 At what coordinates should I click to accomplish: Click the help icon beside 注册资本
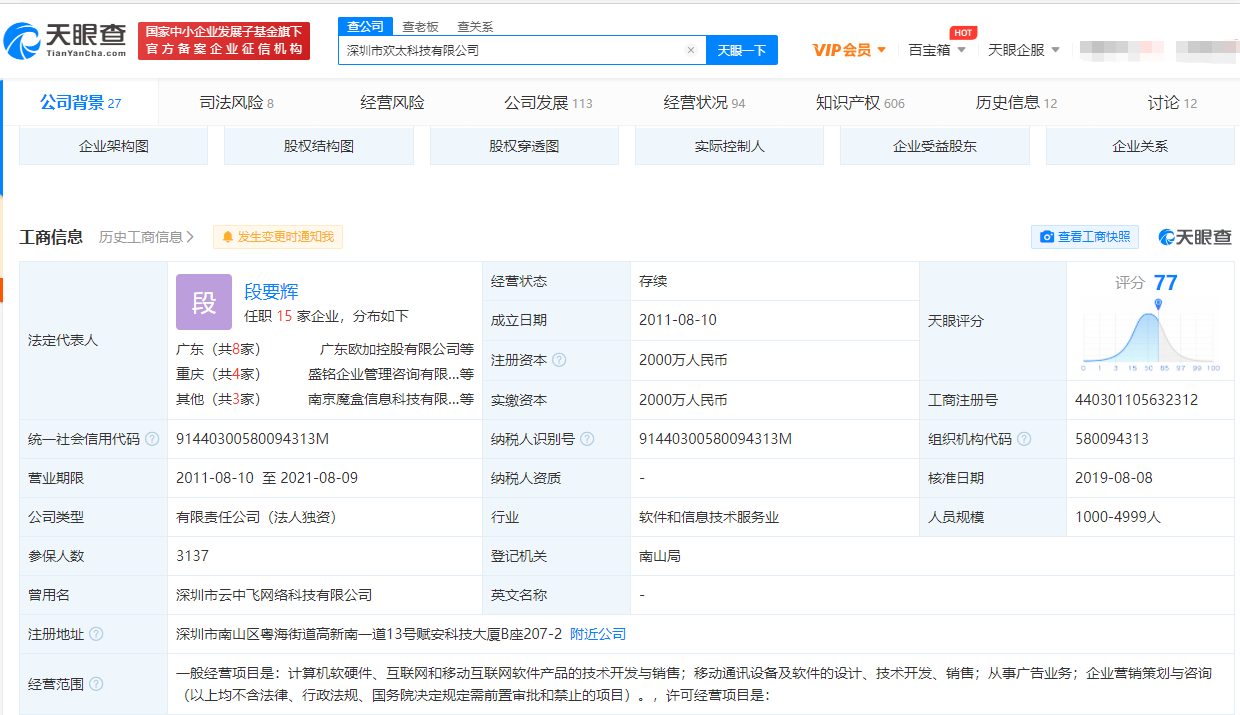coord(559,360)
